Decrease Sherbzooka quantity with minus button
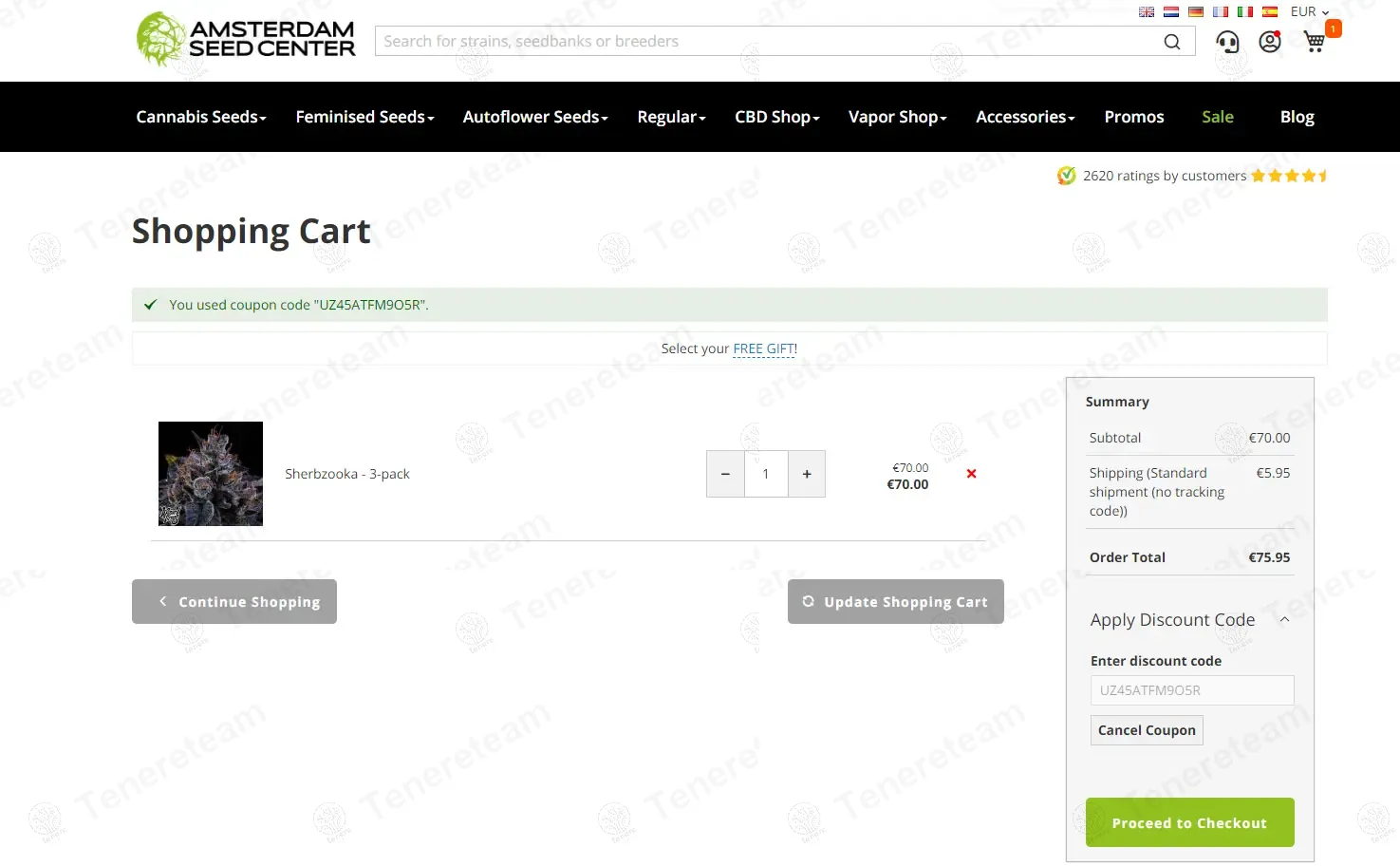The height and width of the screenshot is (866, 1400). pos(725,474)
